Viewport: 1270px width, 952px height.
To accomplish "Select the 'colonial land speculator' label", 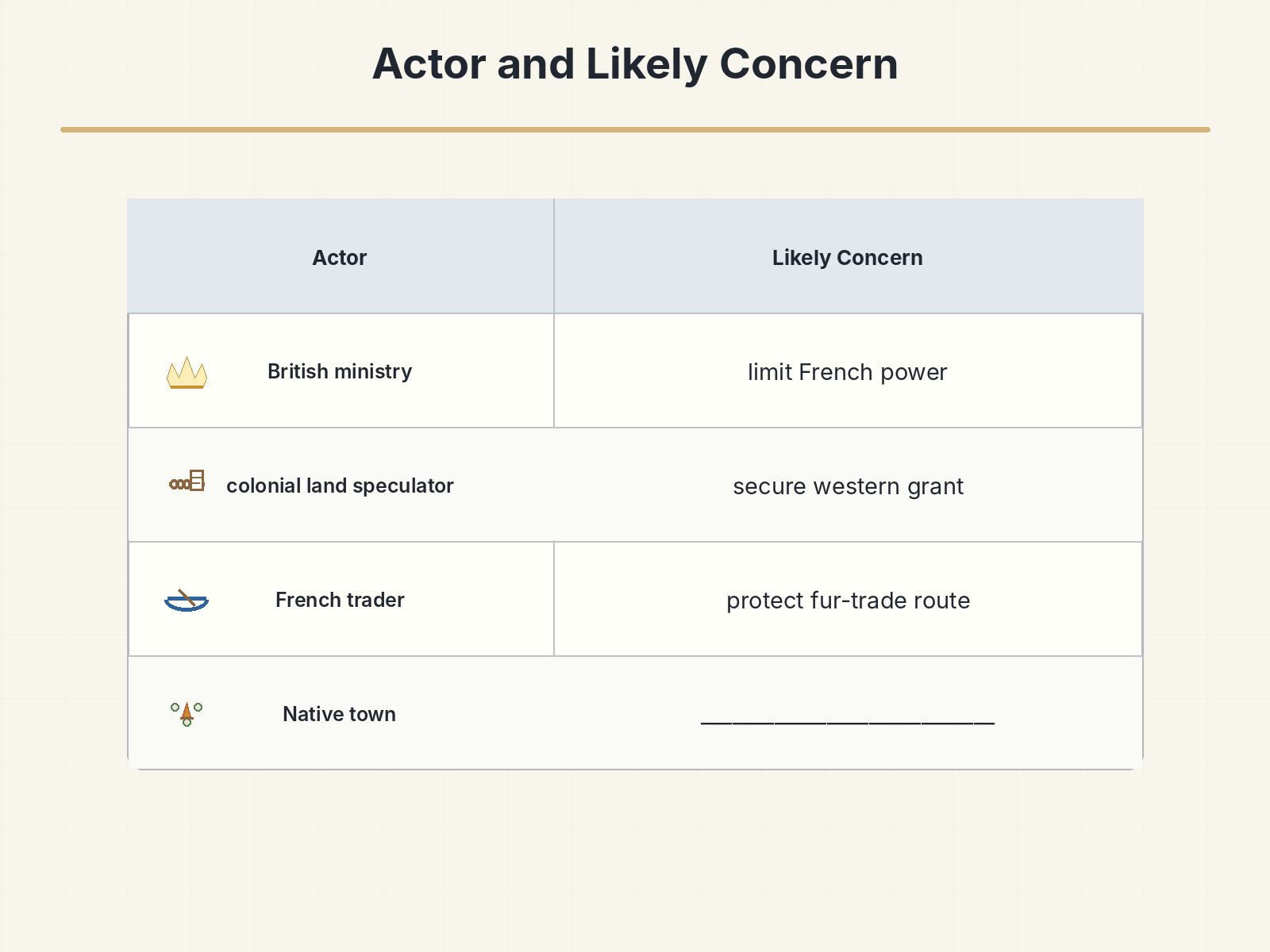I will 340,486.
